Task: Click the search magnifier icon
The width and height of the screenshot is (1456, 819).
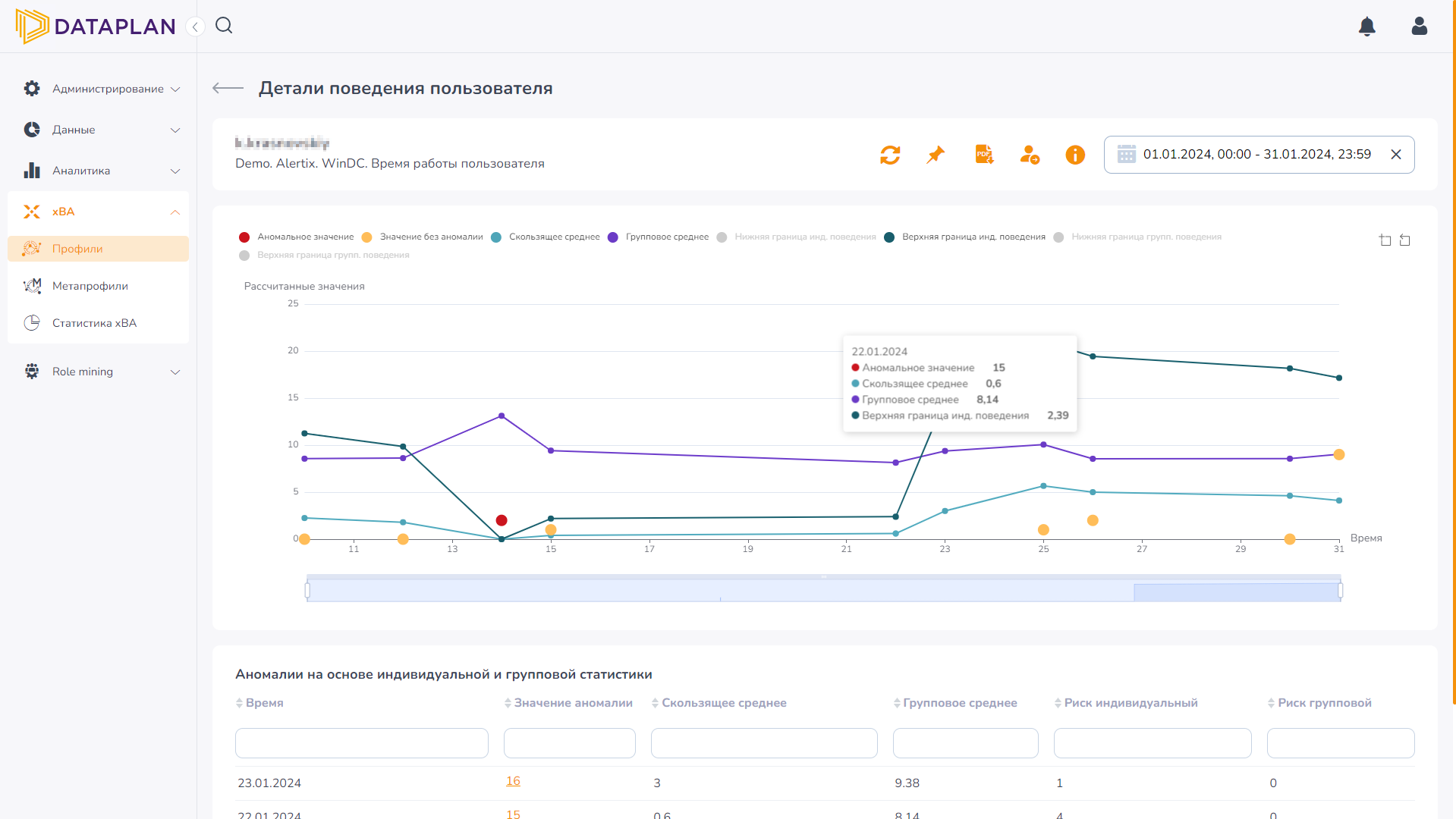Action: tap(224, 26)
